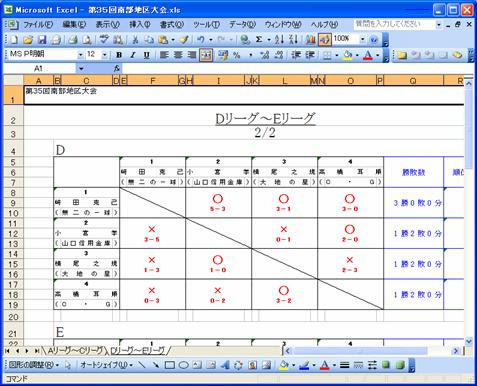
Task: Expand the Name Box dropdown
Action: click(x=81, y=69)
